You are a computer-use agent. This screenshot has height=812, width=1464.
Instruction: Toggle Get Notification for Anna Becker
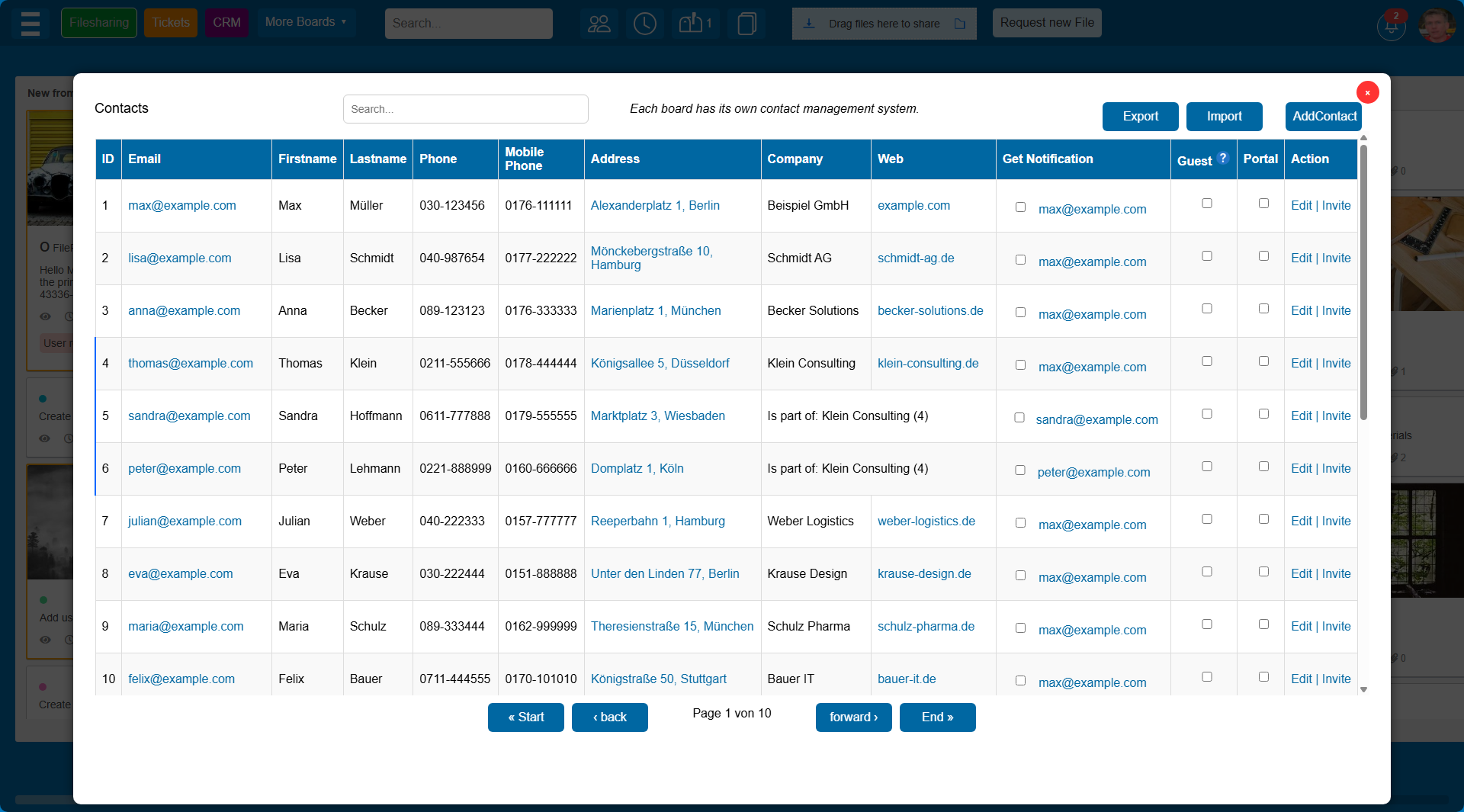point(1021,312)
